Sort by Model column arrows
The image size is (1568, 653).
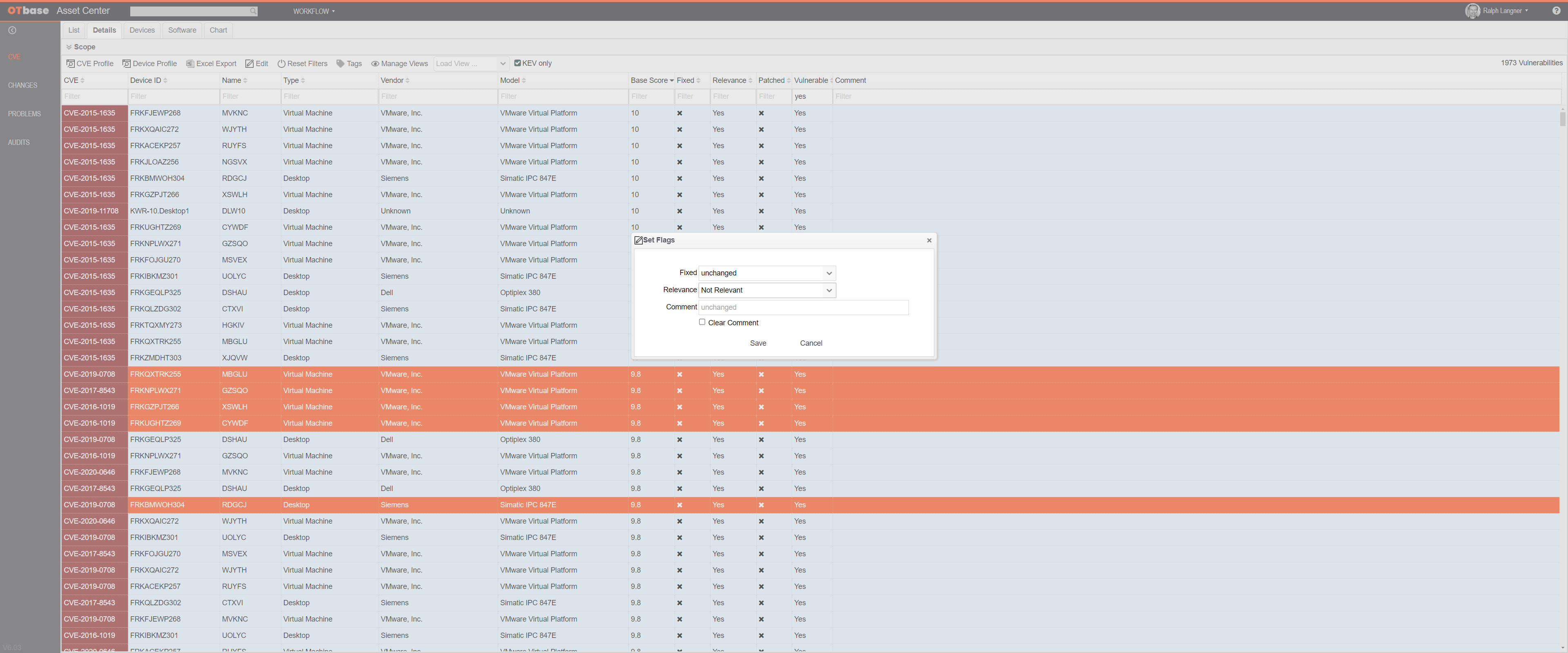pos(523,80)
